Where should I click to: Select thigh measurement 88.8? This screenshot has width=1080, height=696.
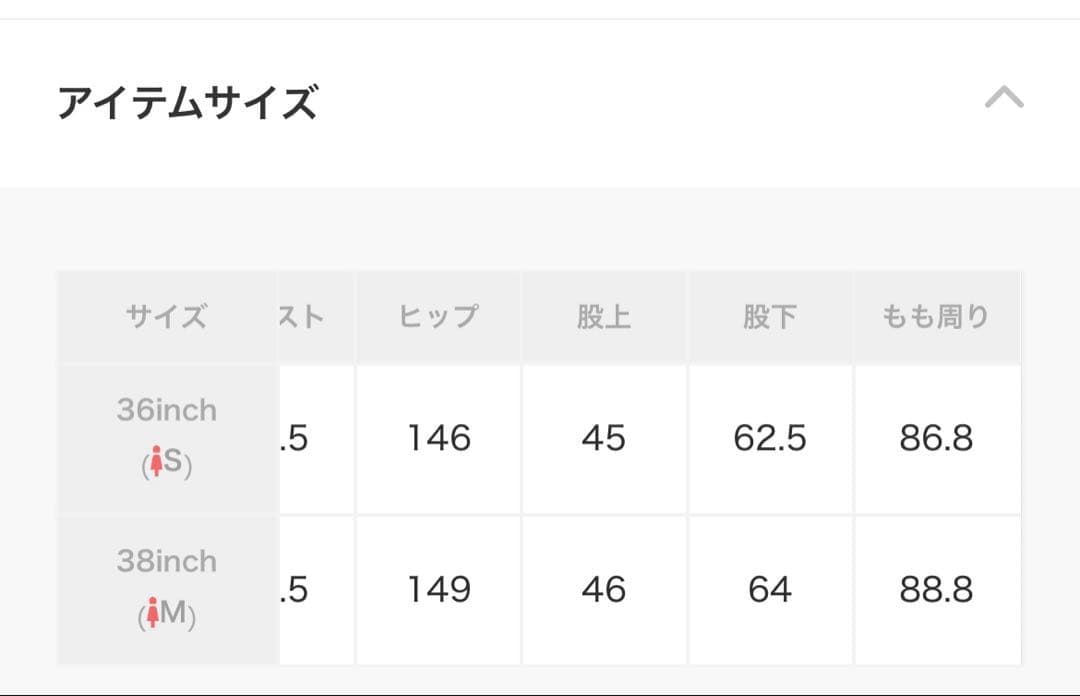pyautogui.click(x=935, y=590)
